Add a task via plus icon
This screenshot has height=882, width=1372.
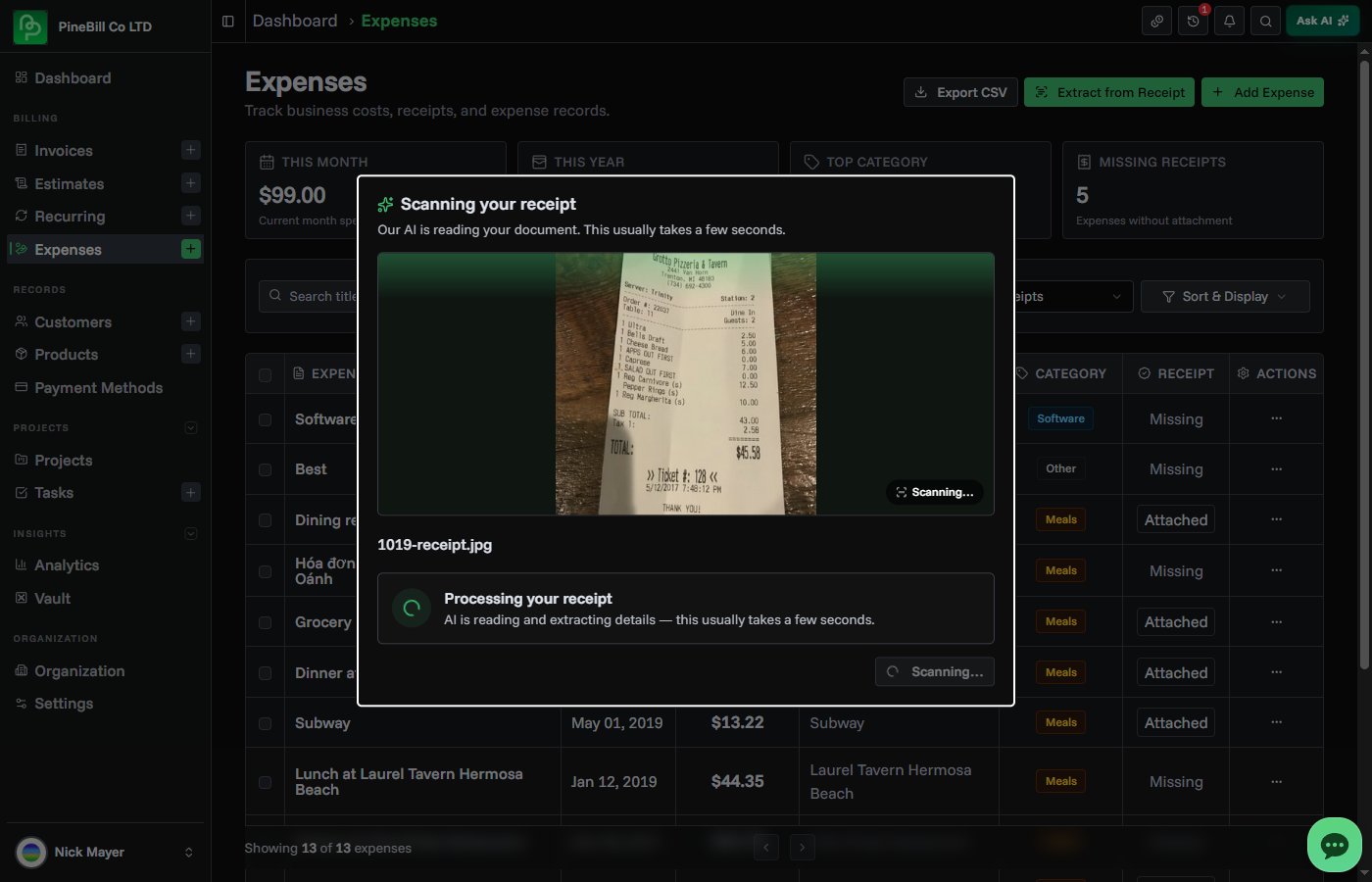(191, 492)
